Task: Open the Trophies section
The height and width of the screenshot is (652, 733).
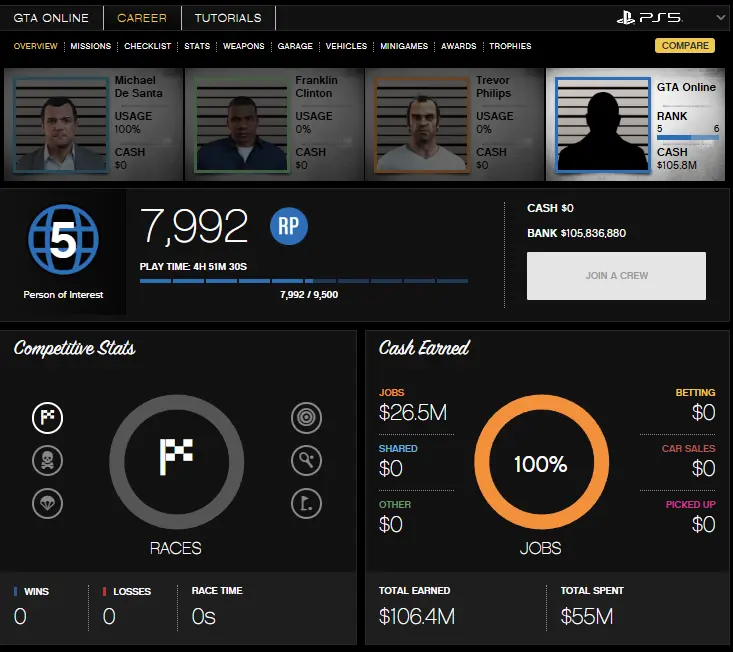Action: click(x=510, y=46)
